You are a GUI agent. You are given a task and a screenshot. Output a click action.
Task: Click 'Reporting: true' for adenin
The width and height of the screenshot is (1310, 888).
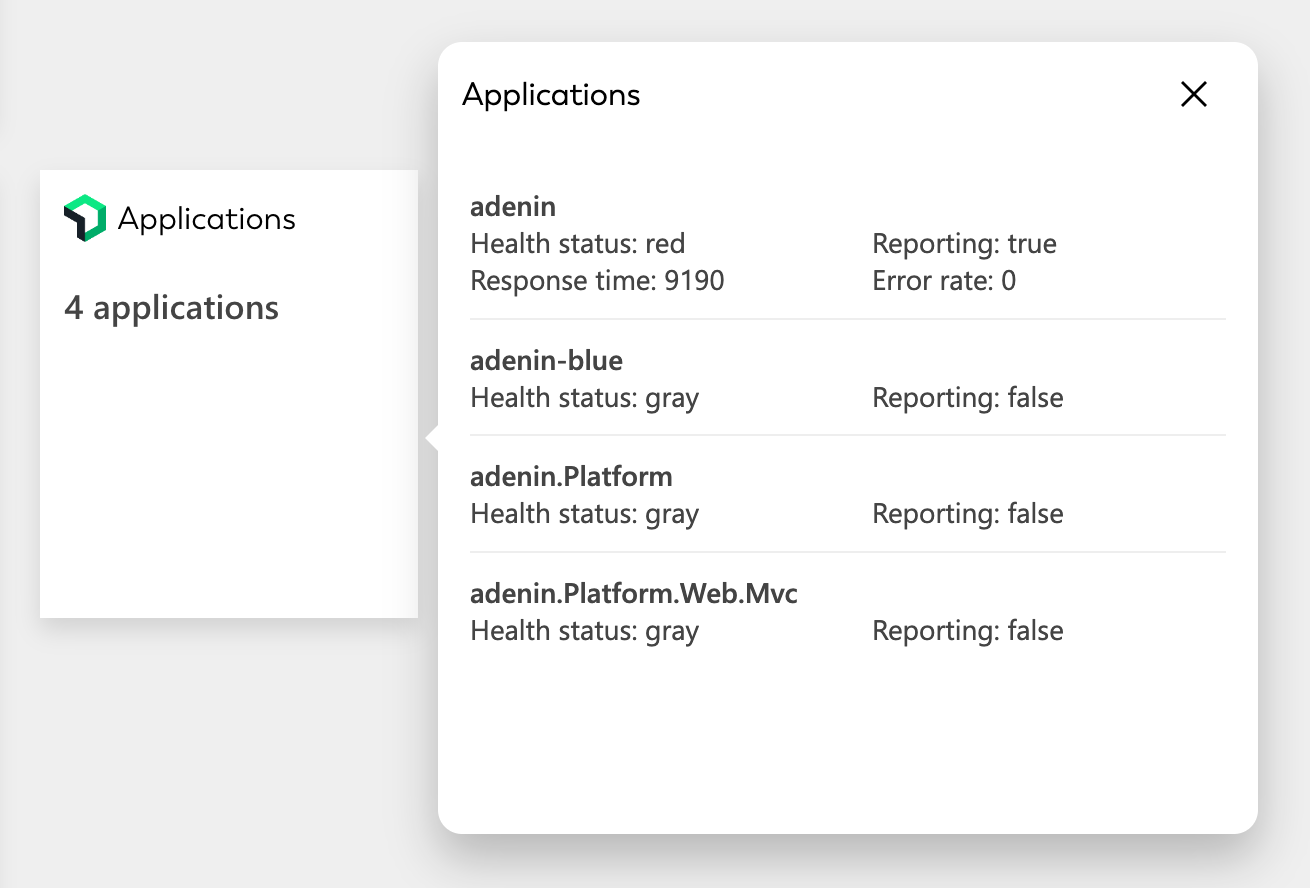point(964,244)
